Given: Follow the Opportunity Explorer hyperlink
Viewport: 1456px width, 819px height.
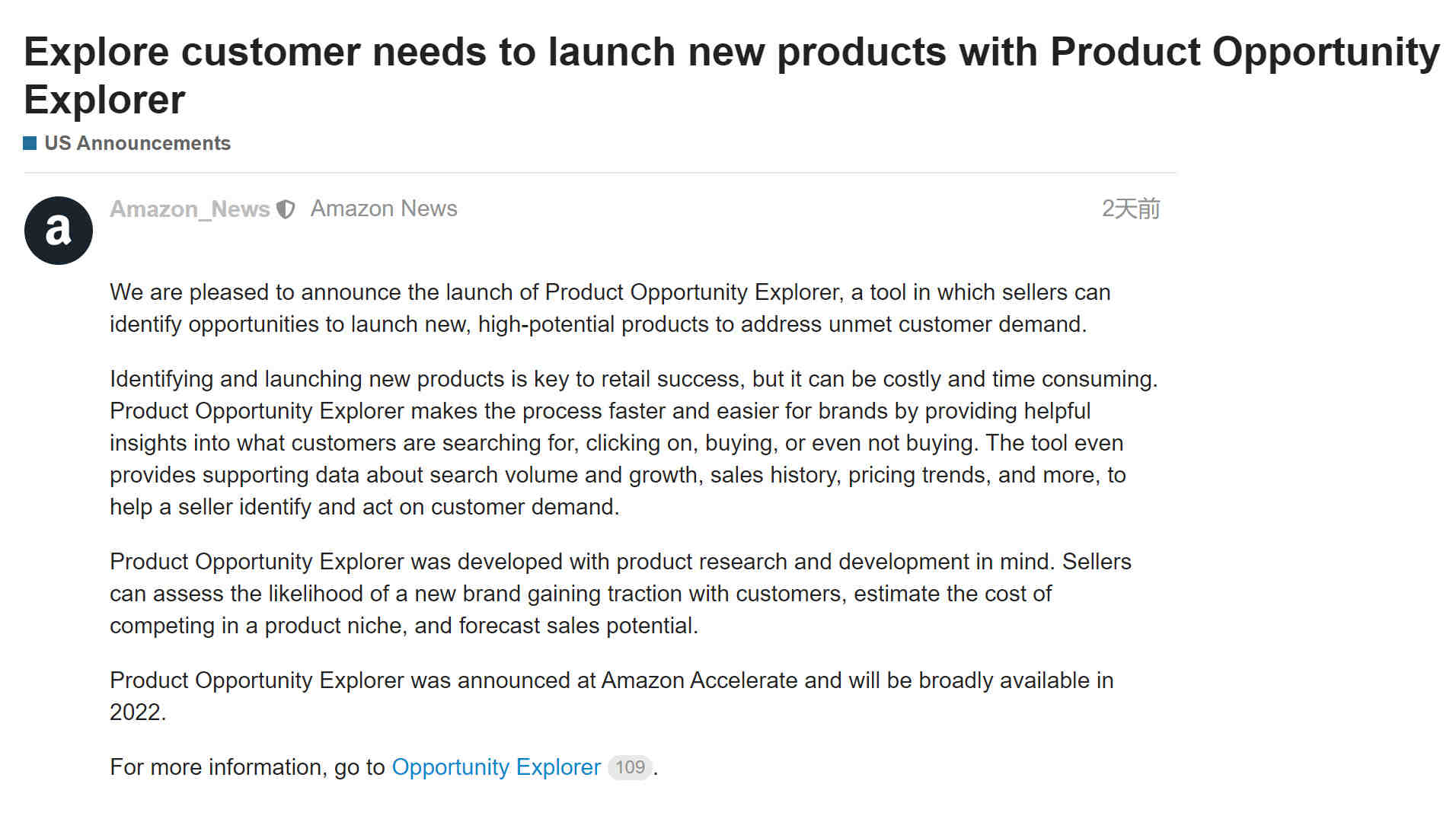Looking at the screenshot, I should [496, 766].
